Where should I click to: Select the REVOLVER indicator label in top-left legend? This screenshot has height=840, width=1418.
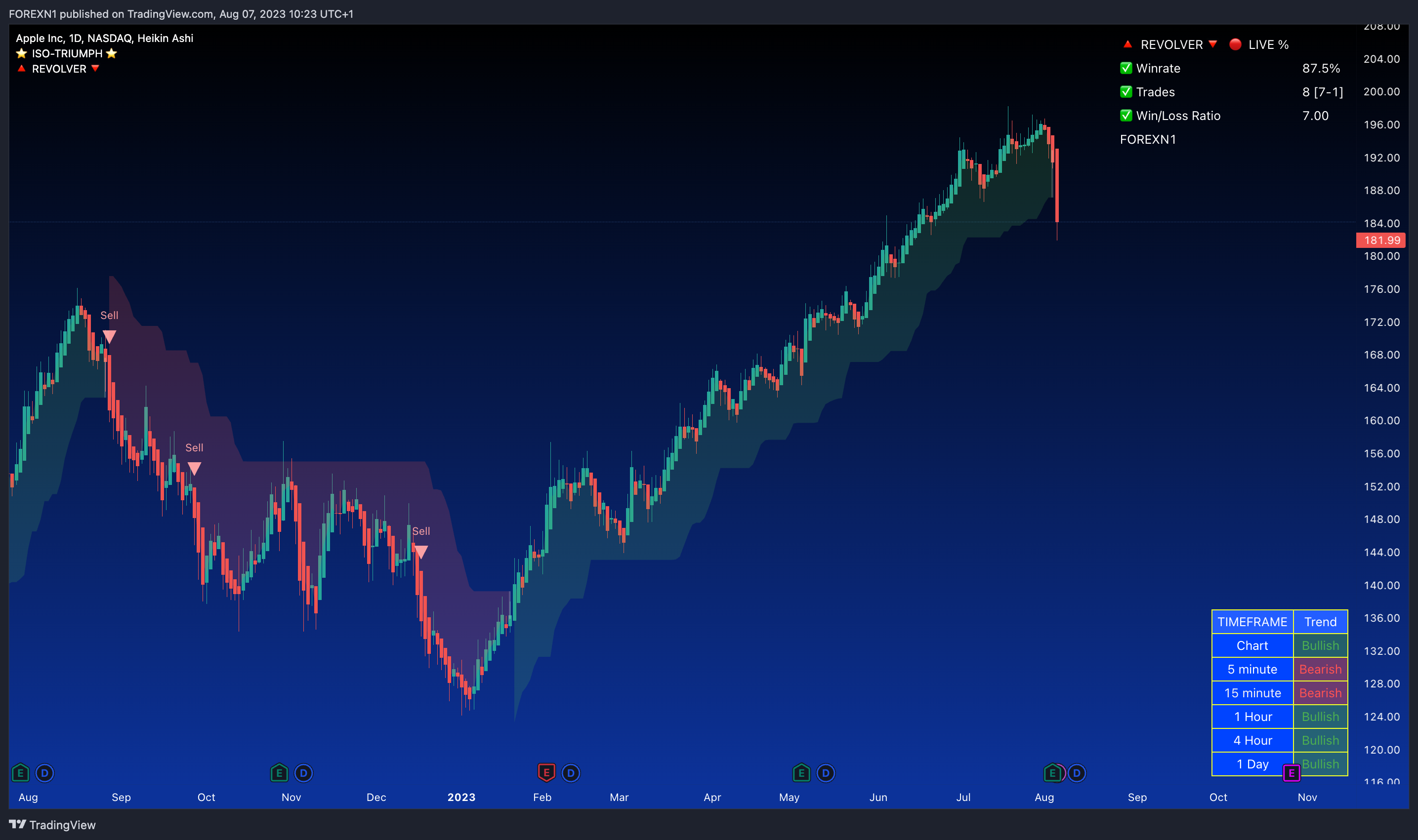pos(59,69)
